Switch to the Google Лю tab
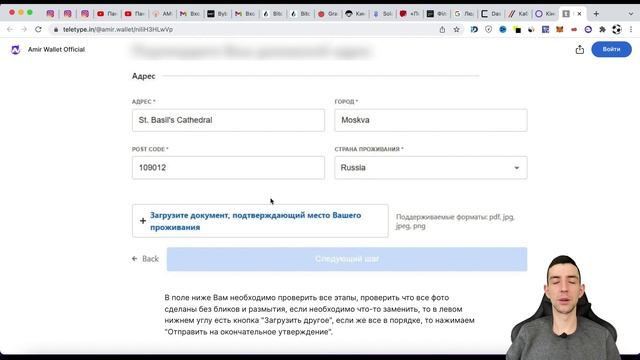The width and height of the screenshot is (640, 360). (x=464, y=13)
